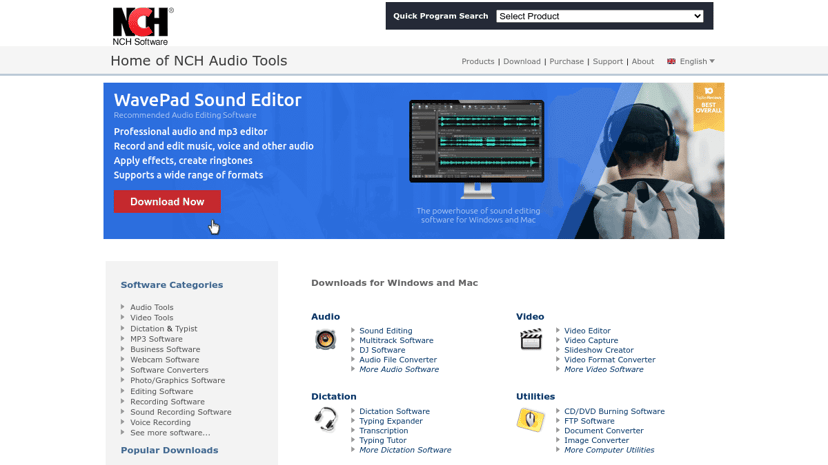The width and height of the screenshot is (828, 465).
Task: Select Software Converters category
Action: pyautogui.click(x=169, y=370)
